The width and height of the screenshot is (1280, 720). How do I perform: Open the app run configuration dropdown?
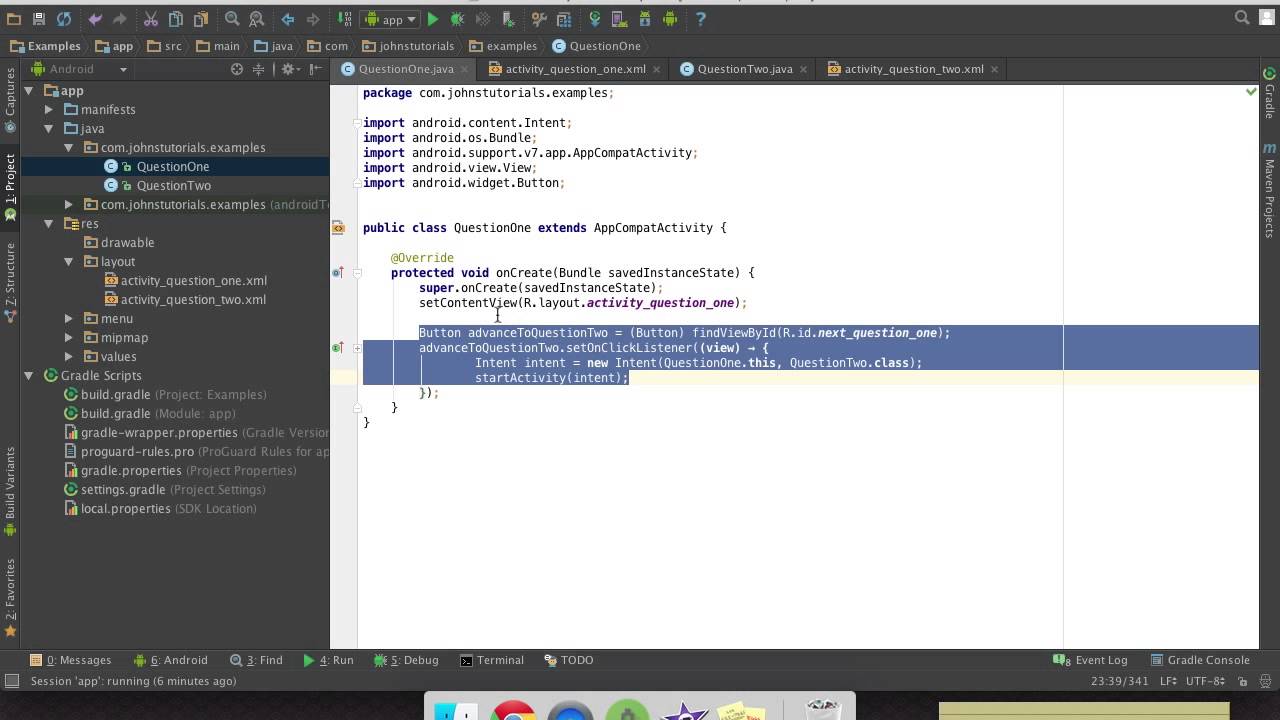(x=391, y=19)
